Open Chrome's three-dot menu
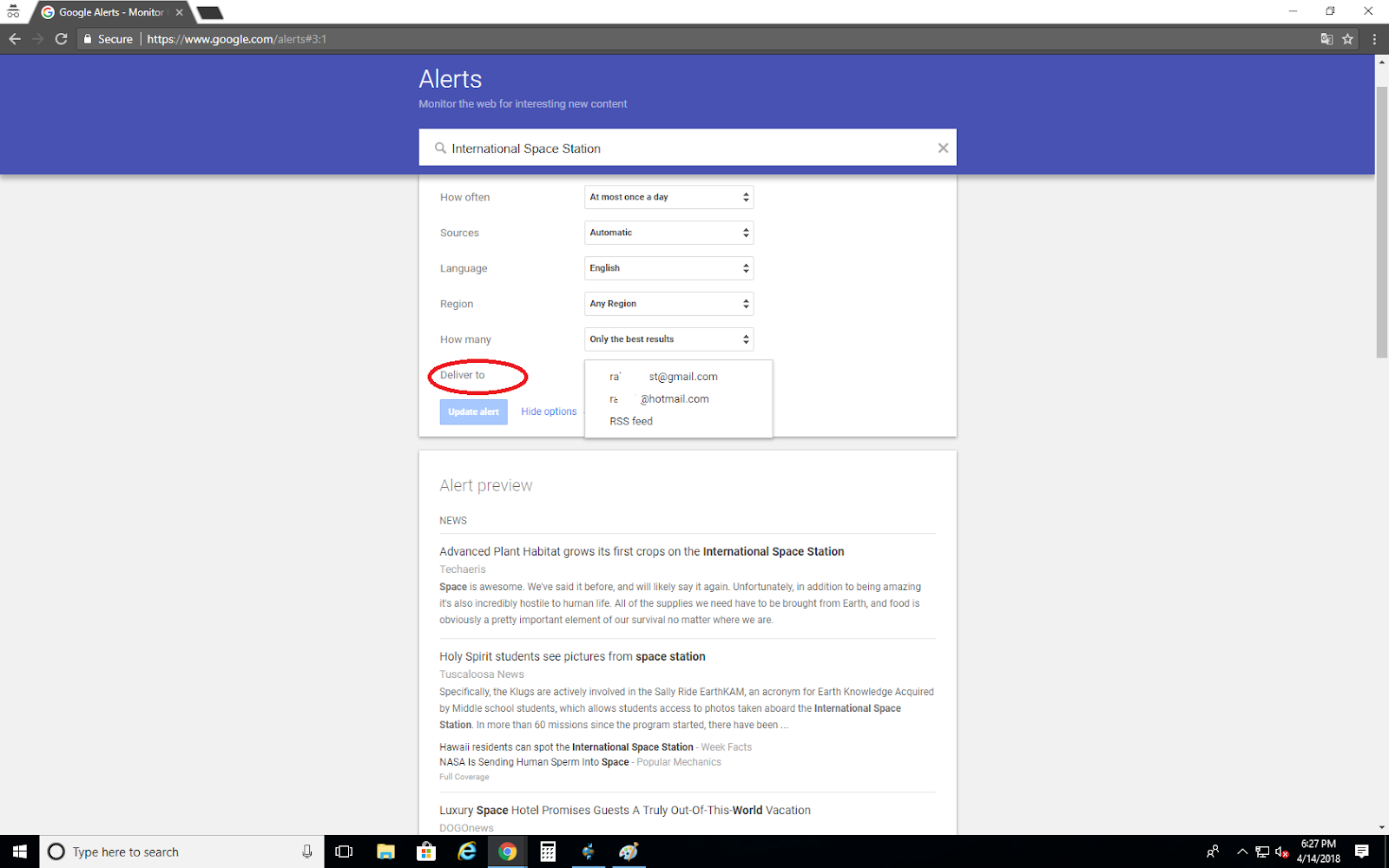This screenshot has height=868, width=1389. (x=1374, y=39)
